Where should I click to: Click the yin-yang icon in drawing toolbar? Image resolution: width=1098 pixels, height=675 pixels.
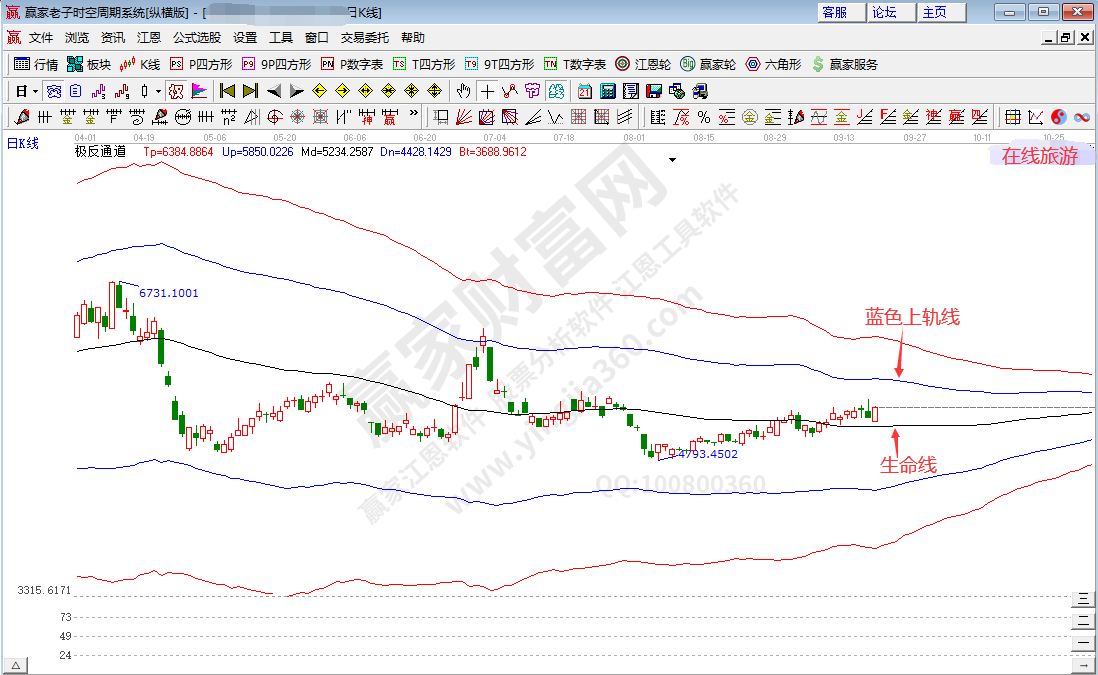tap(1060, 116)
